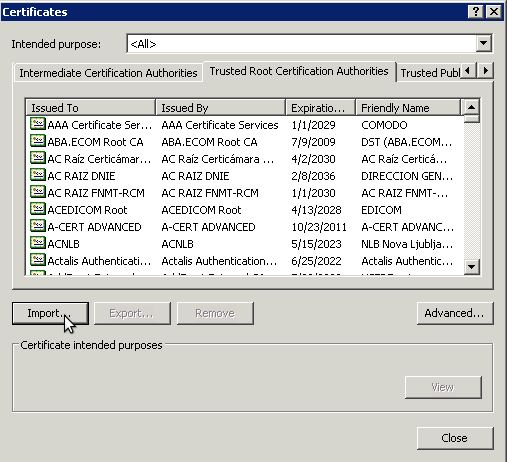
Task: Select Trusted Root Certification Authorities tab
Action: (x=299, y=71)
